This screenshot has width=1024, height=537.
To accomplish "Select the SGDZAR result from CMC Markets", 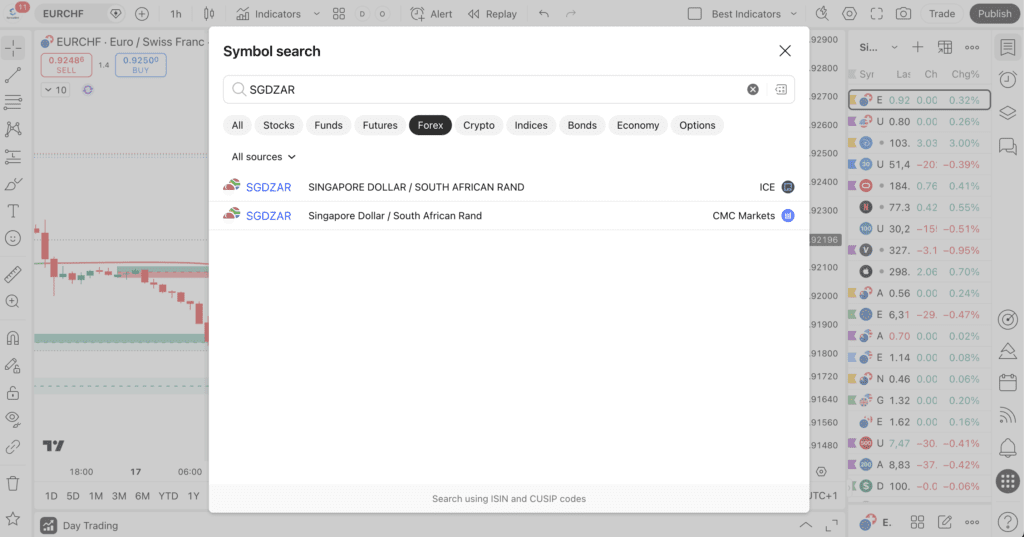I will (509, 216).
